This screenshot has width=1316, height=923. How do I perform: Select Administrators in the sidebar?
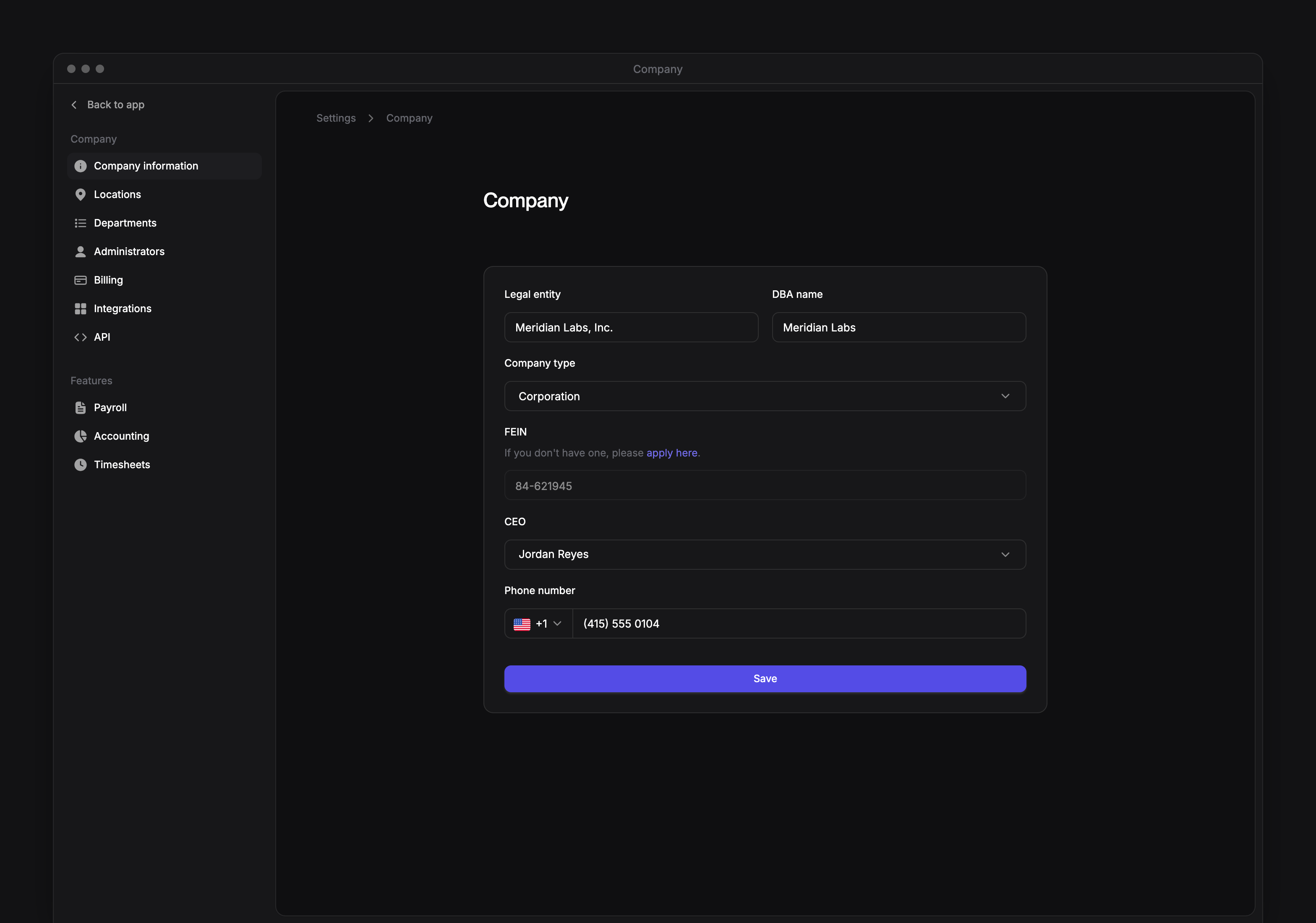pos(164,252)
